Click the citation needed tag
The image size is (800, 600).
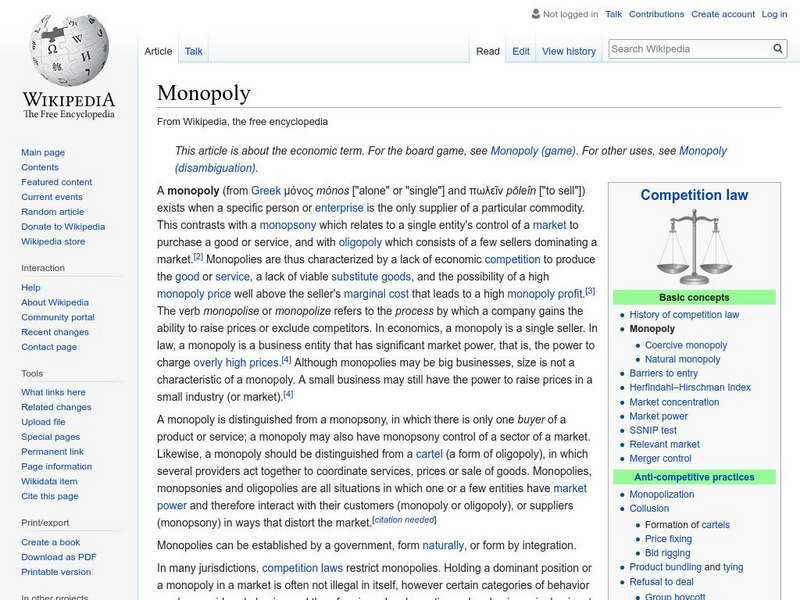pos(405,520)
